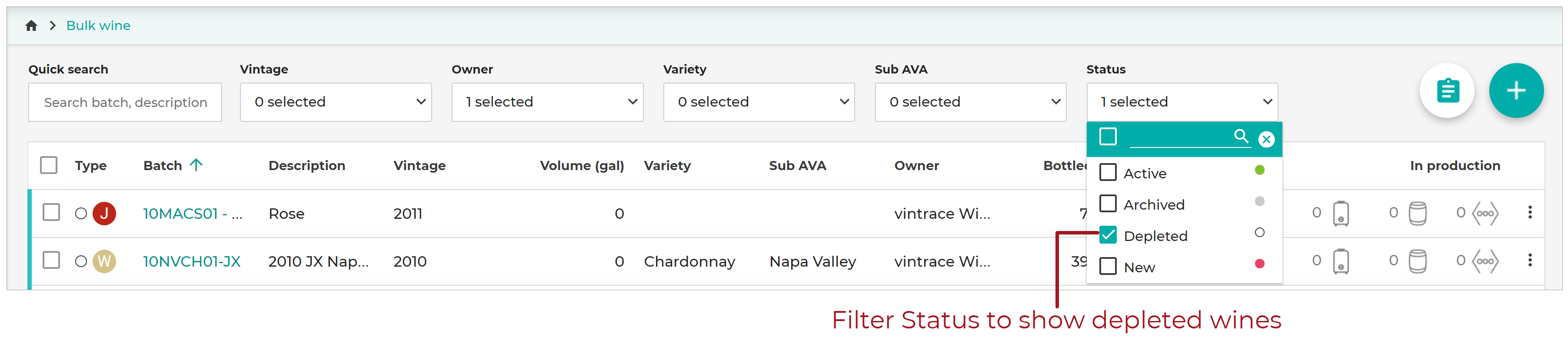The width and height of the screenshot is (1568, 348).
Task: Click magnifier icon in status dropdown
Action: pos(1241,136)
